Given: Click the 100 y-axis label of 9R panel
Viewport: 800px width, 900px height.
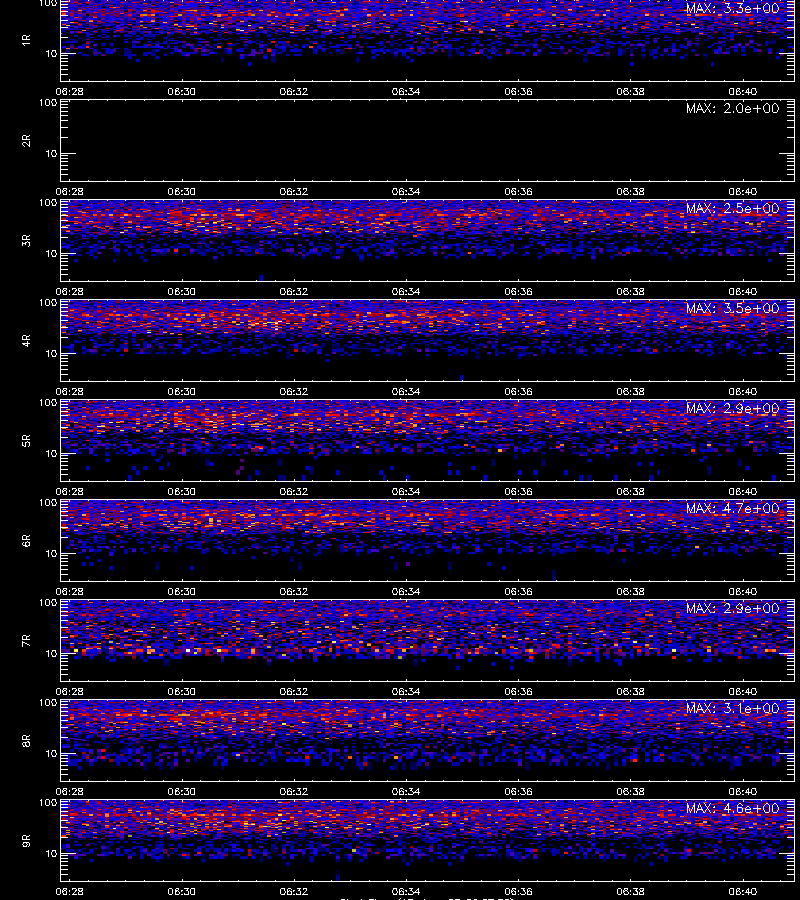Looking at the screenshot, I should click(x=48, y=802).
